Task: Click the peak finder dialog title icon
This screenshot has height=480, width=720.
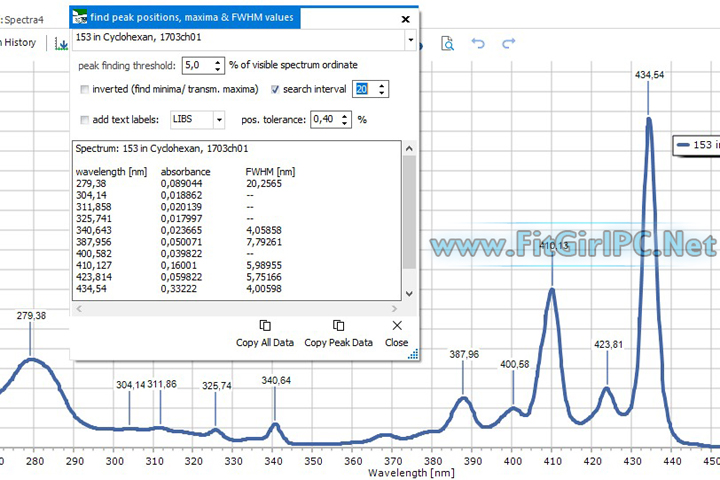Action: 80,18
